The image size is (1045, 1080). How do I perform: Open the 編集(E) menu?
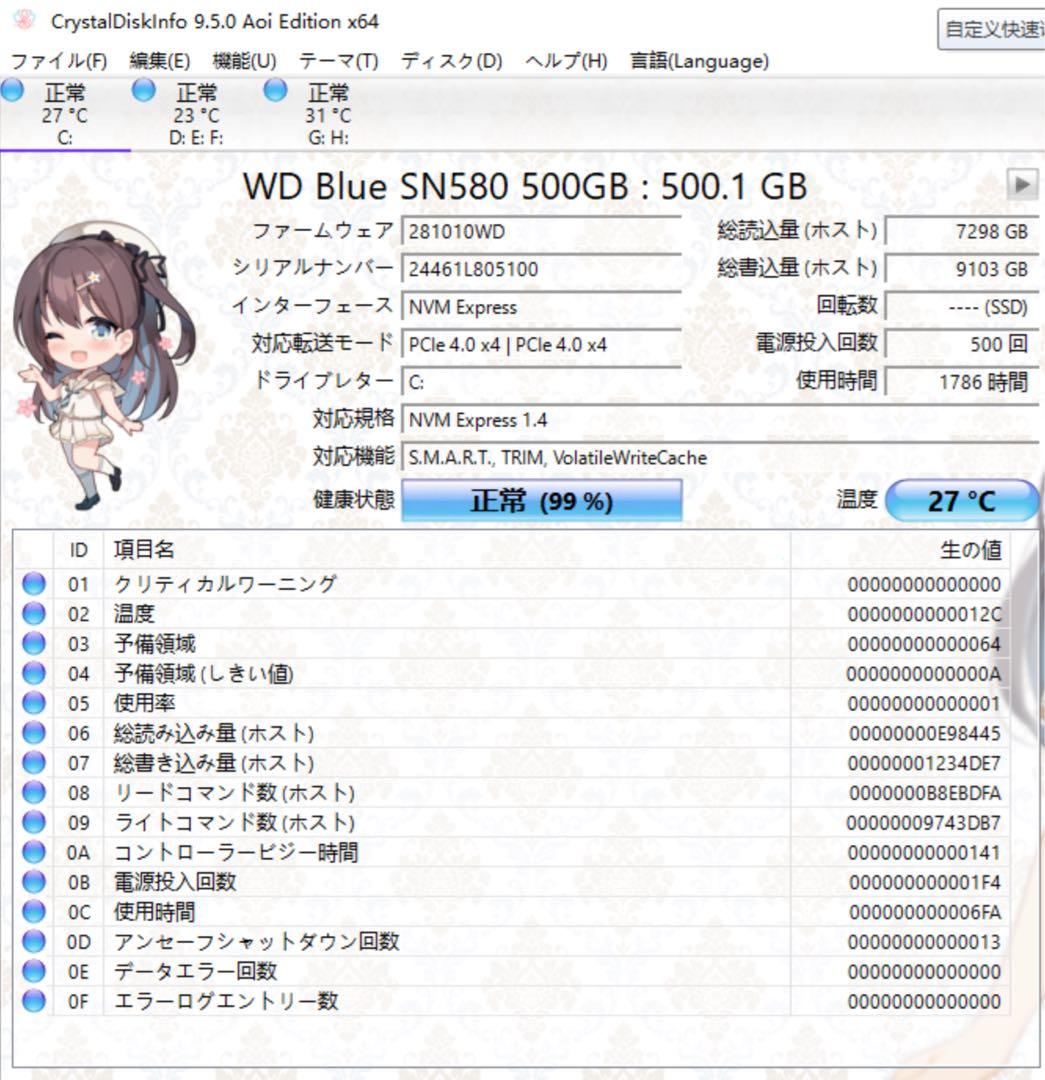click(x=160, y=61)
